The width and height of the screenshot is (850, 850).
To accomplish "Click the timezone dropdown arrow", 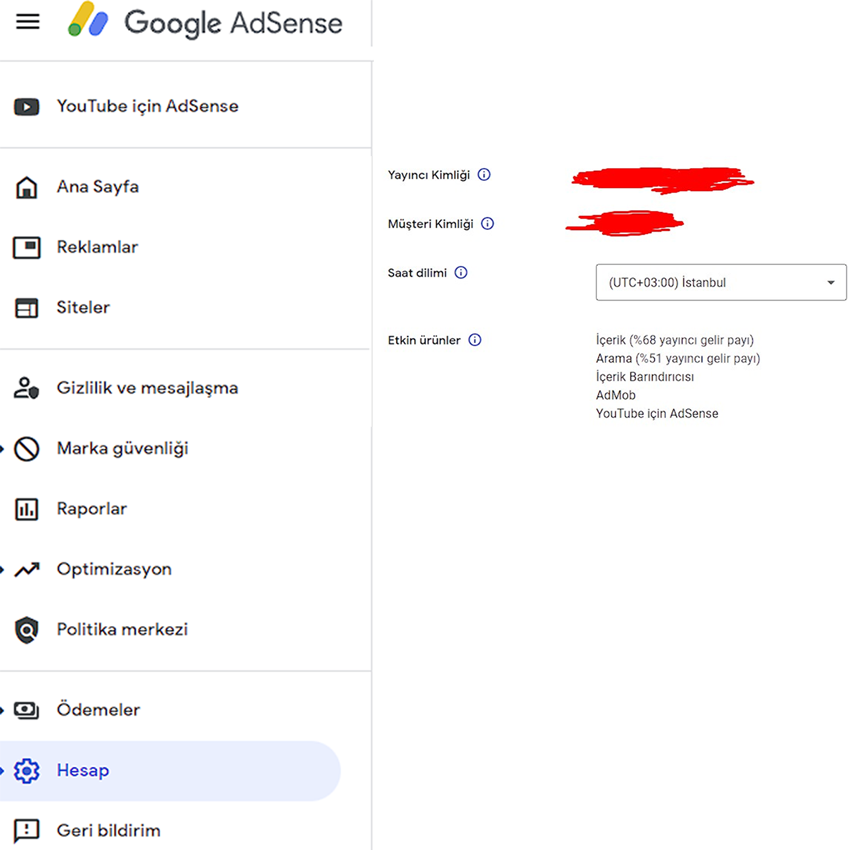I will [830, 282].
